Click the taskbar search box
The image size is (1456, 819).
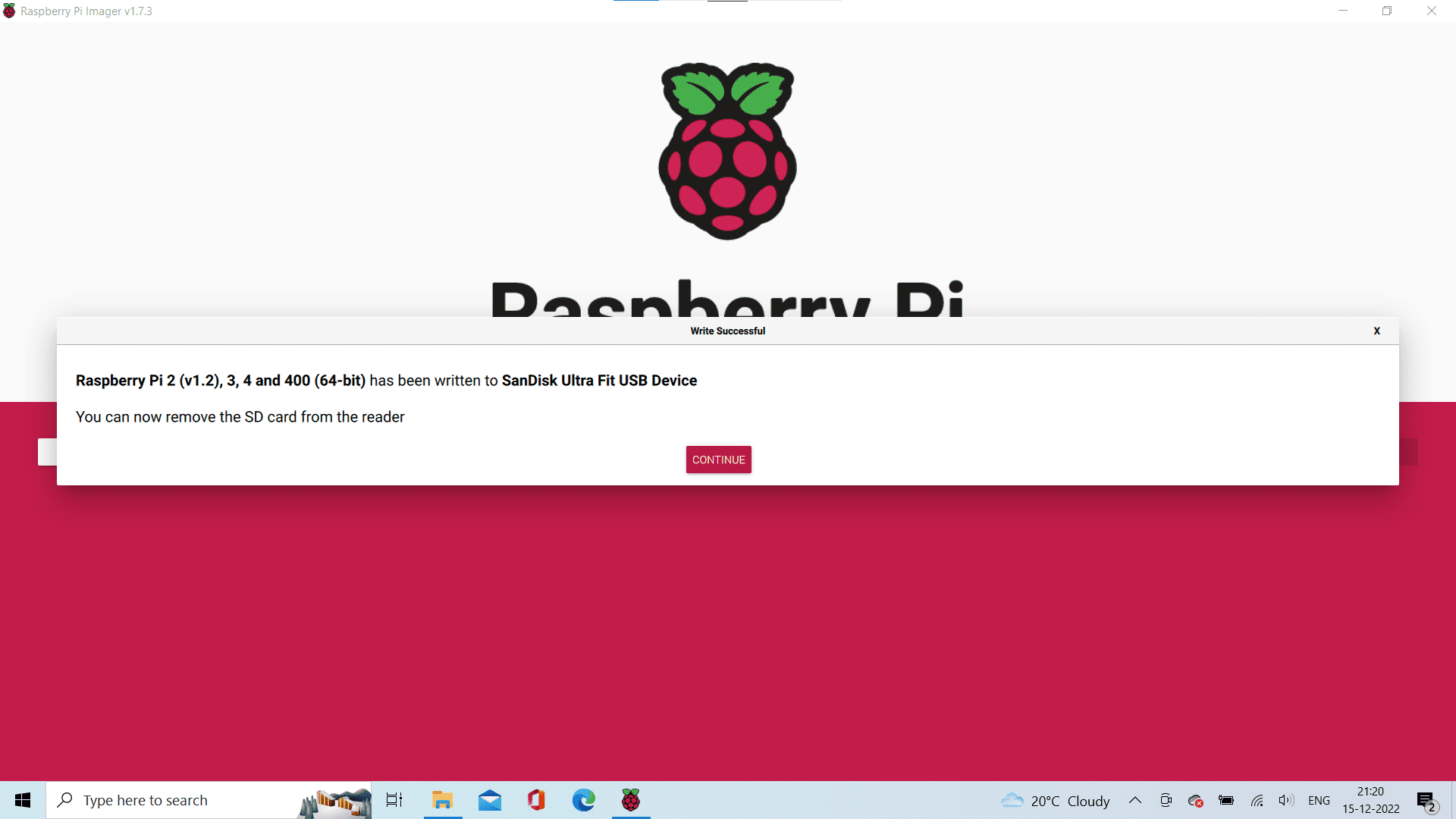209,800
